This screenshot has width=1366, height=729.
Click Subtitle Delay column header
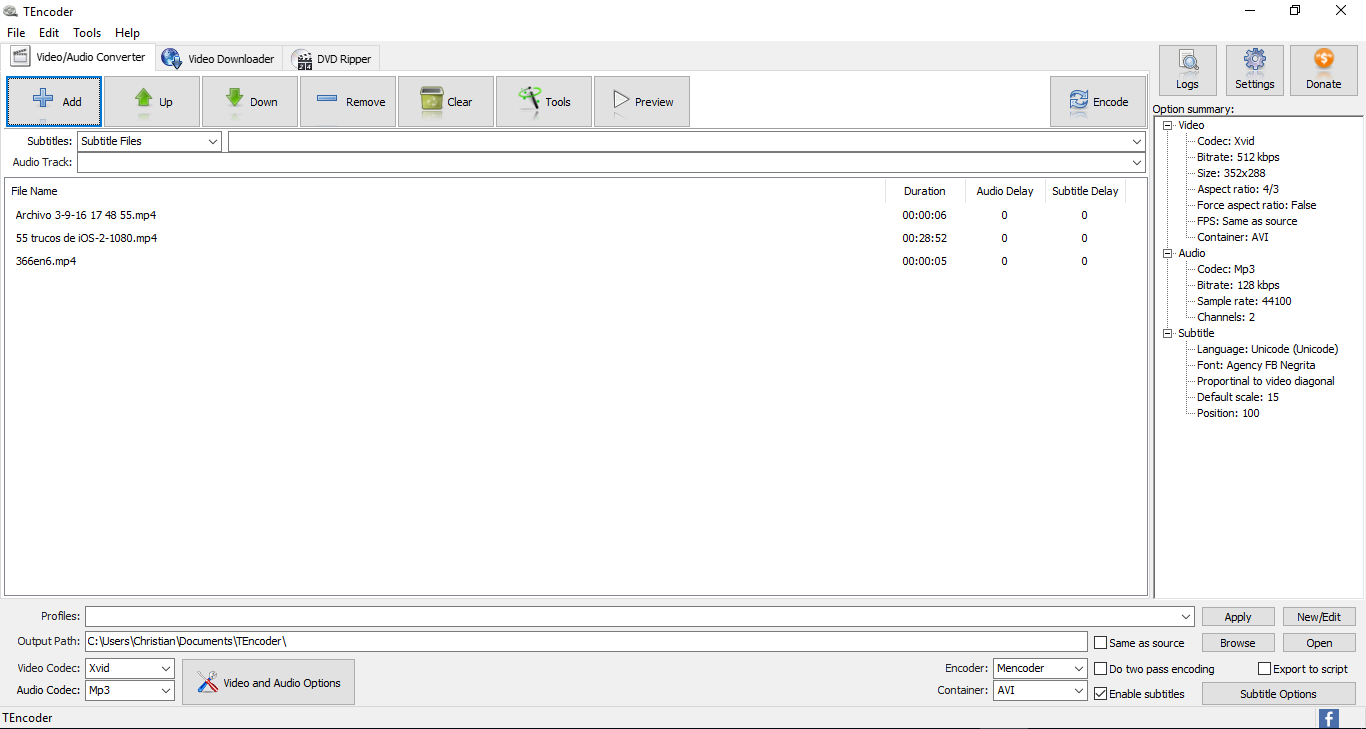(1085, 191)
